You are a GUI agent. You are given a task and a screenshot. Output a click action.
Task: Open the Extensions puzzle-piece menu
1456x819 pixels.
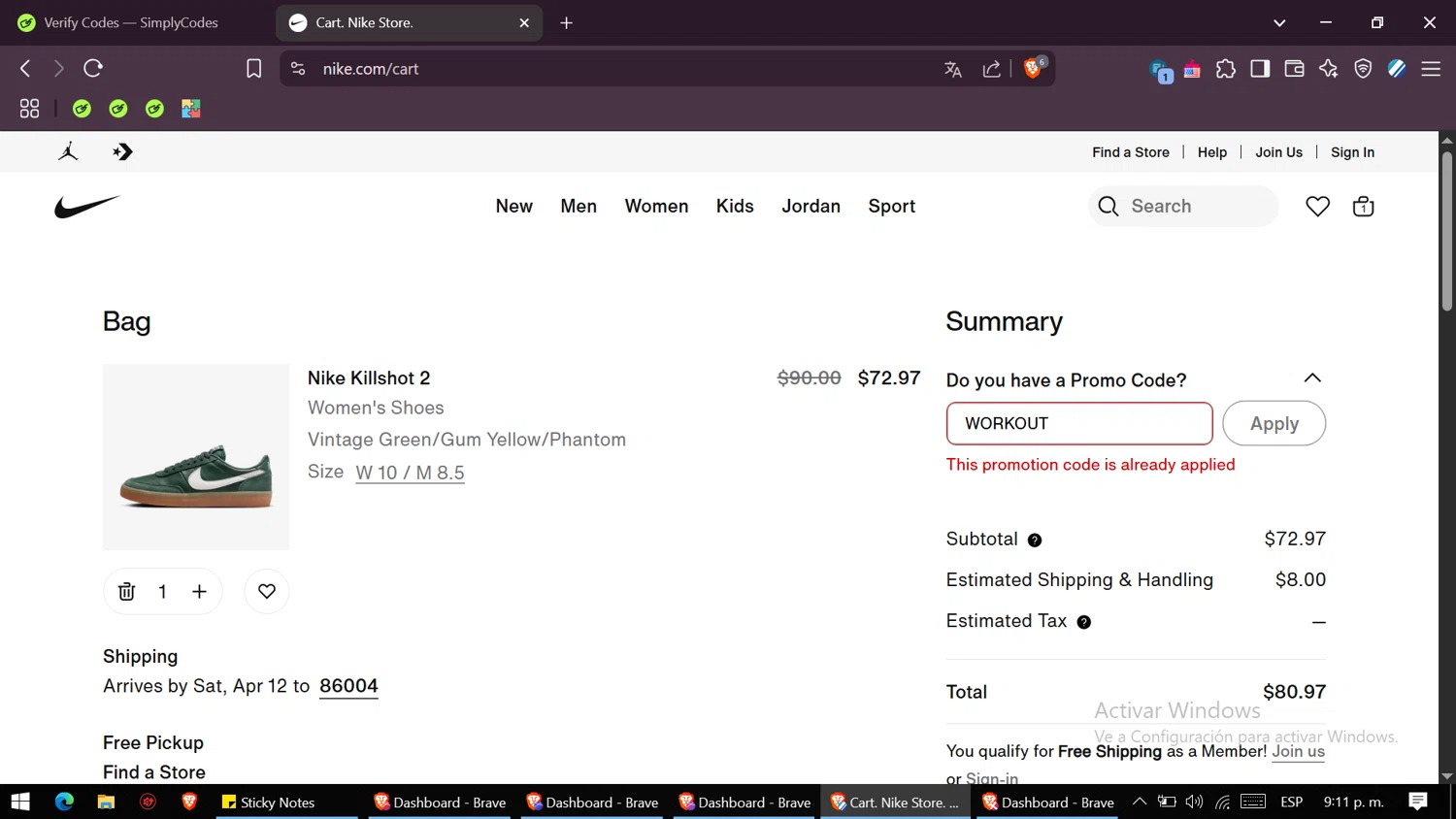pyautogui.click(x=1226, y=69)
